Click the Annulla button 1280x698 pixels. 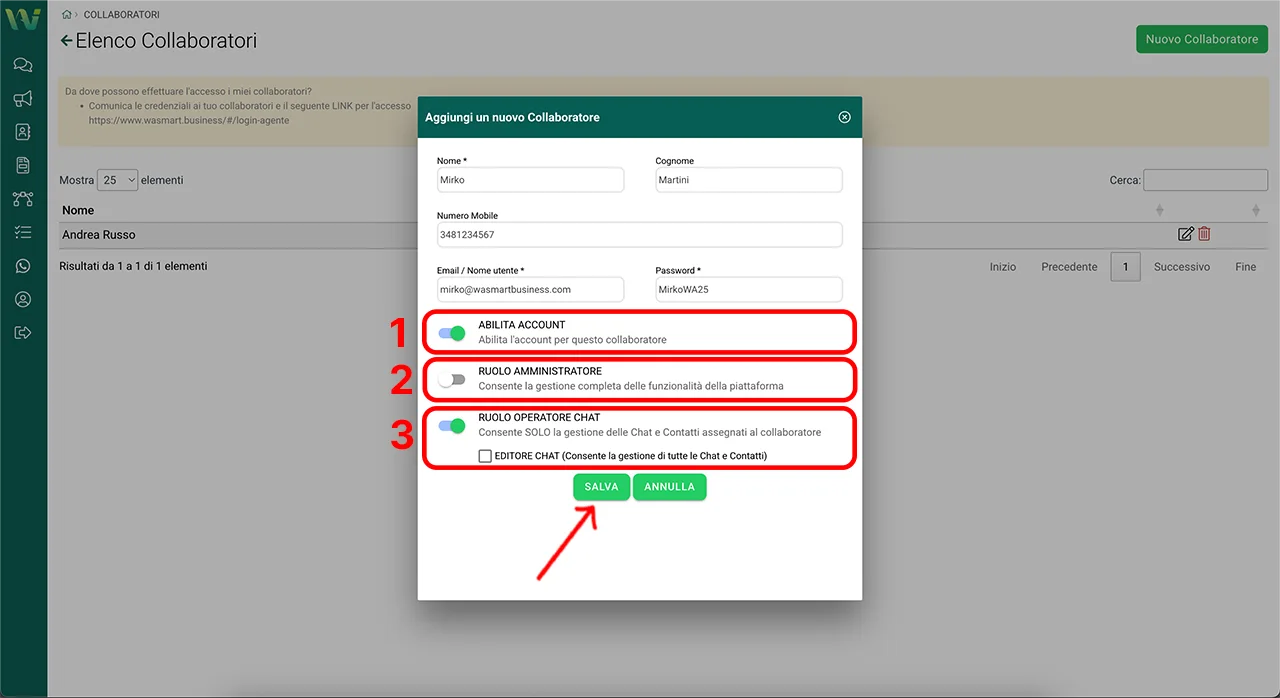(670, 487)
